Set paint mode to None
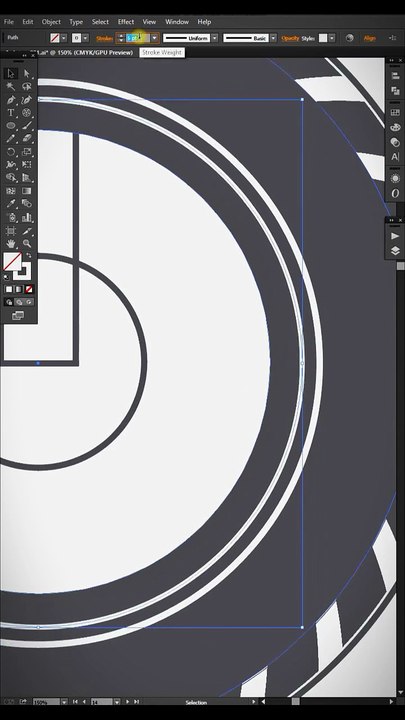This screenshot has width=405, height=720. click(29, 289)
